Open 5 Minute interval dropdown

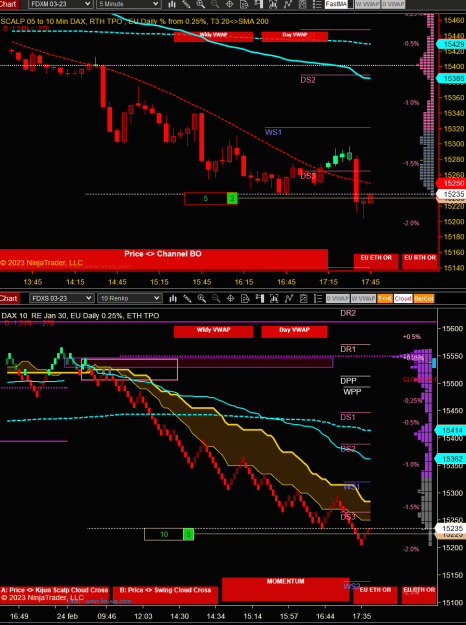[129, 4]
